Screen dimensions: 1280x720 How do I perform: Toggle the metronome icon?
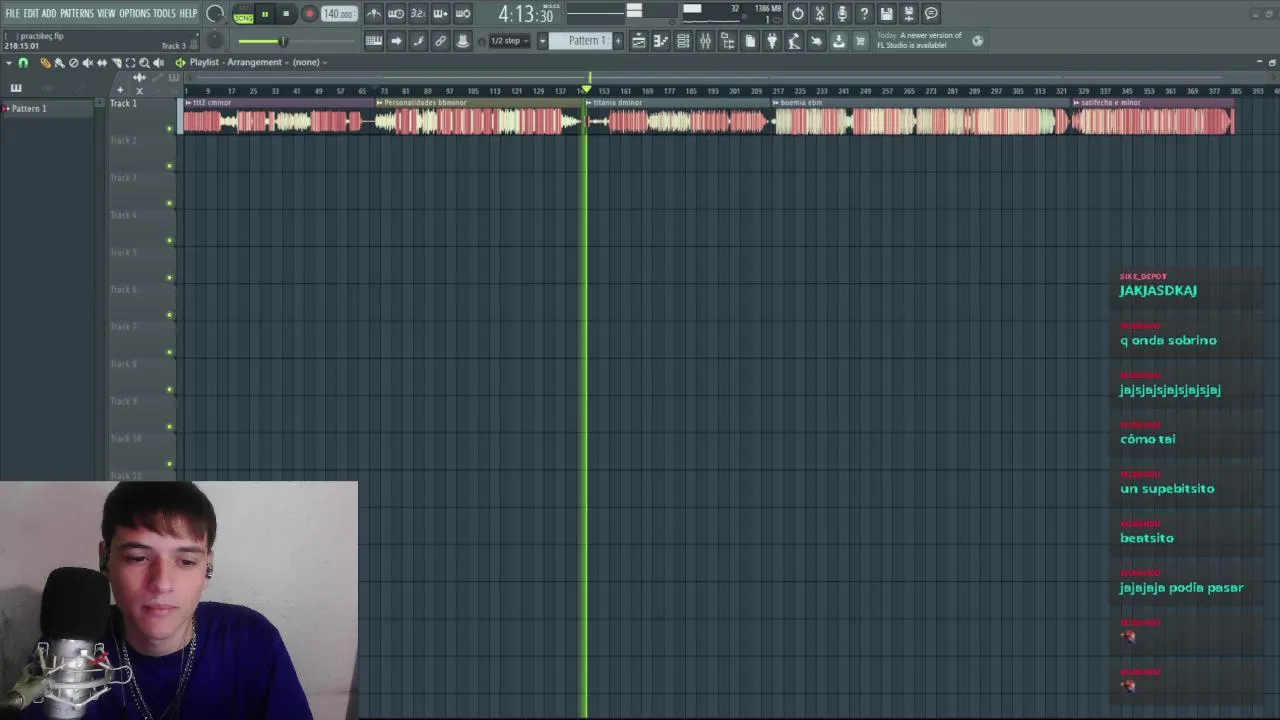[373, 14]
